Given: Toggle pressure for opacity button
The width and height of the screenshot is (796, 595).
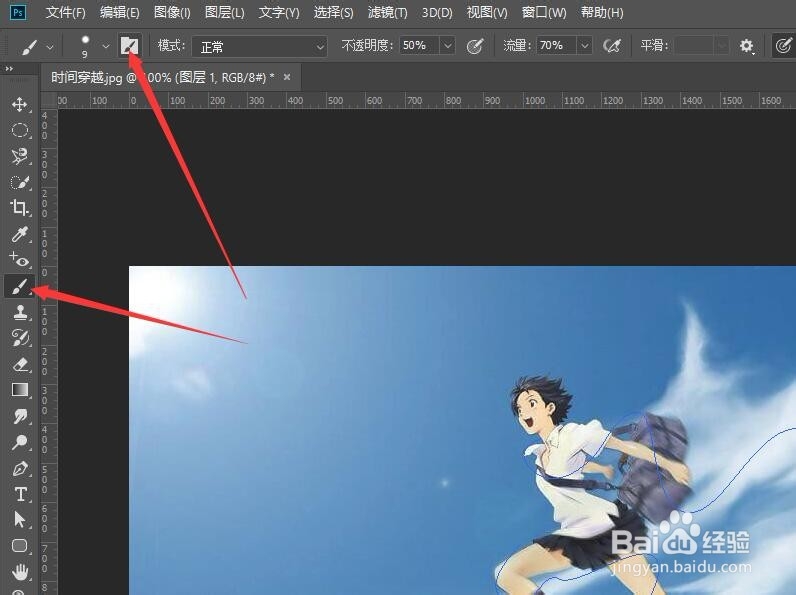Looking at the screenshot, I should pos(475,46).
